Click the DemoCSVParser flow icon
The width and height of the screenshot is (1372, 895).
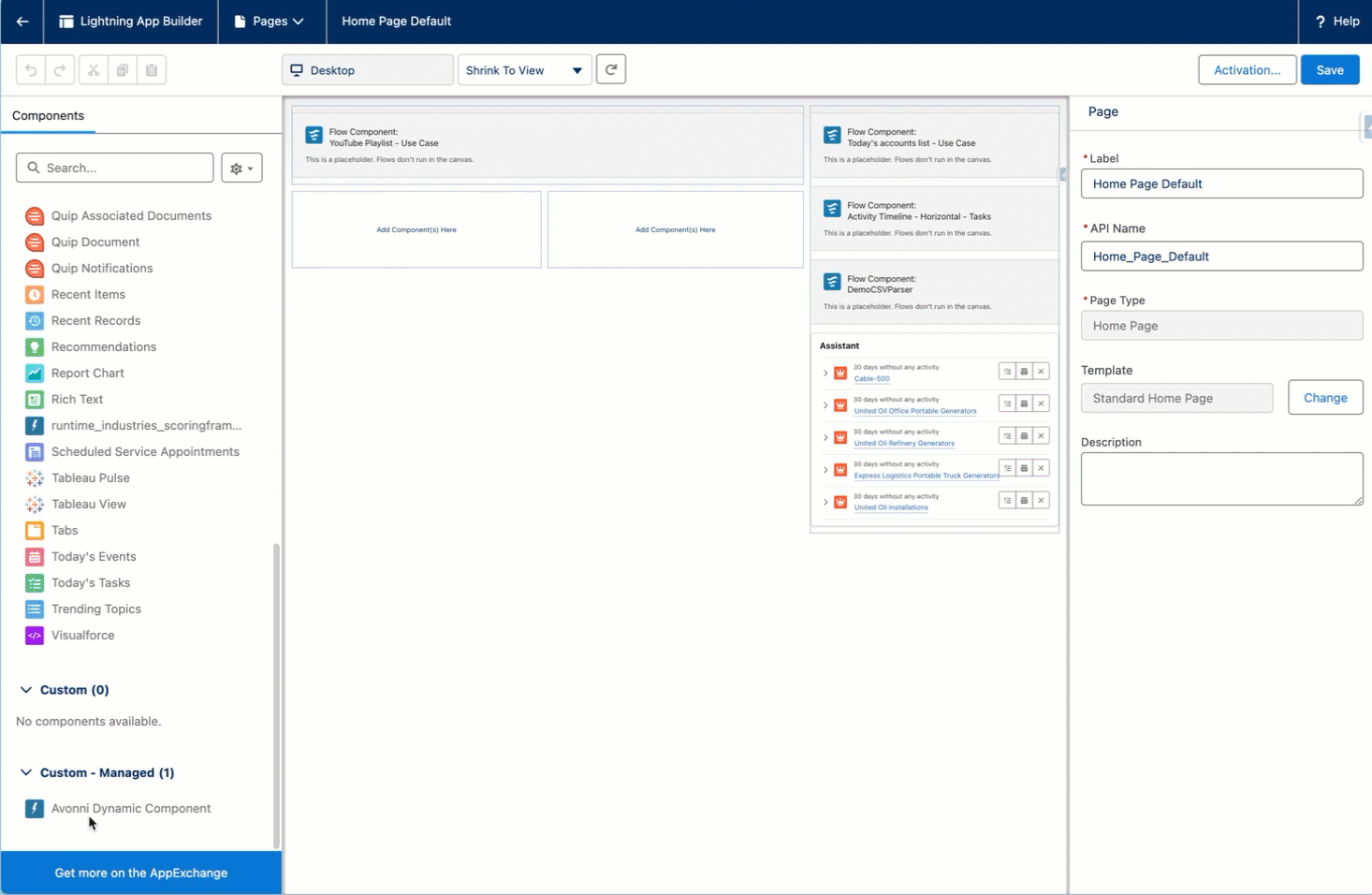pyautogui.click(x=832, y=282)
